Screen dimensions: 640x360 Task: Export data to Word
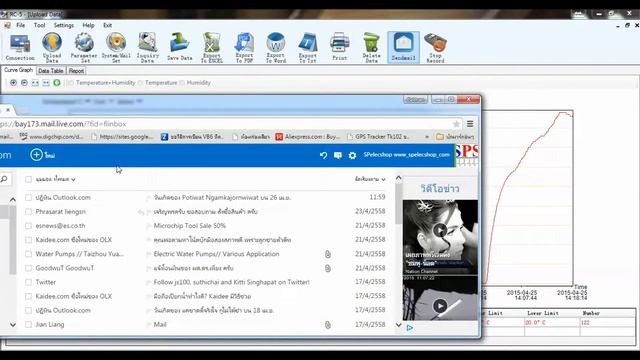click(276, 47)
